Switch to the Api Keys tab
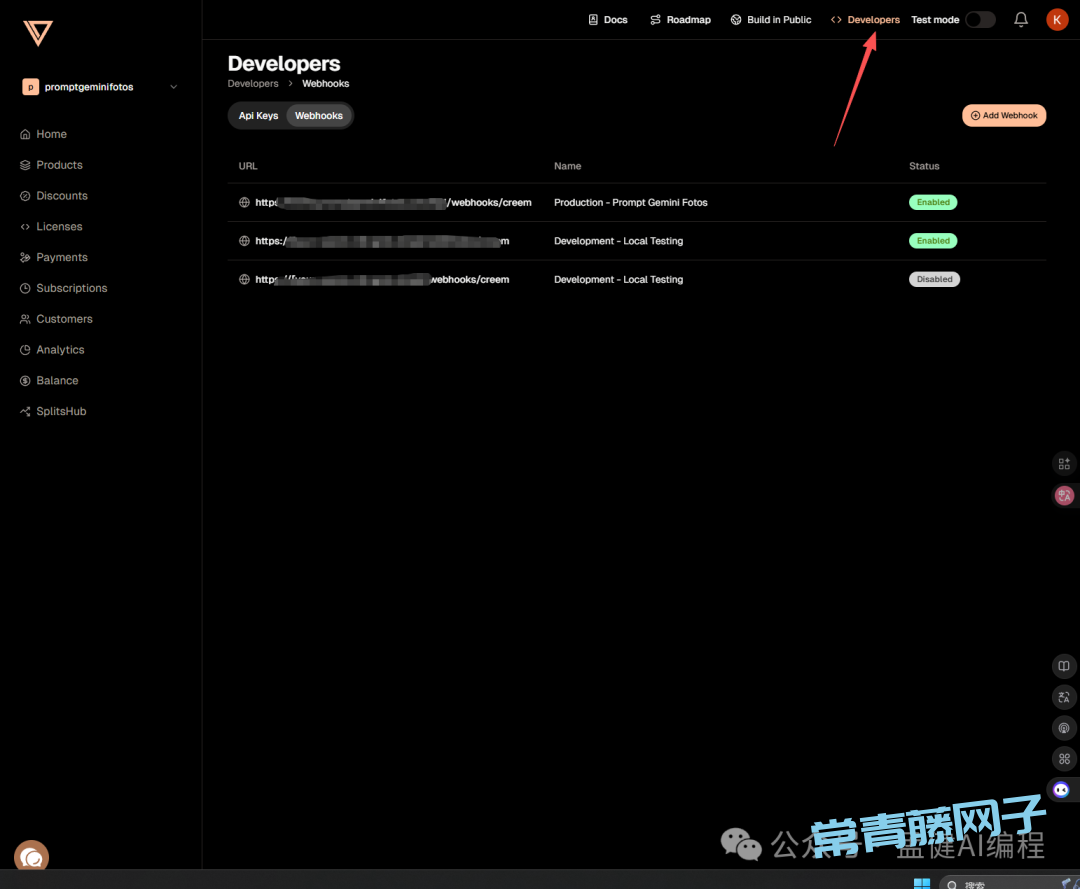This screenshot has height=889, width=1080. pos(258,116)
